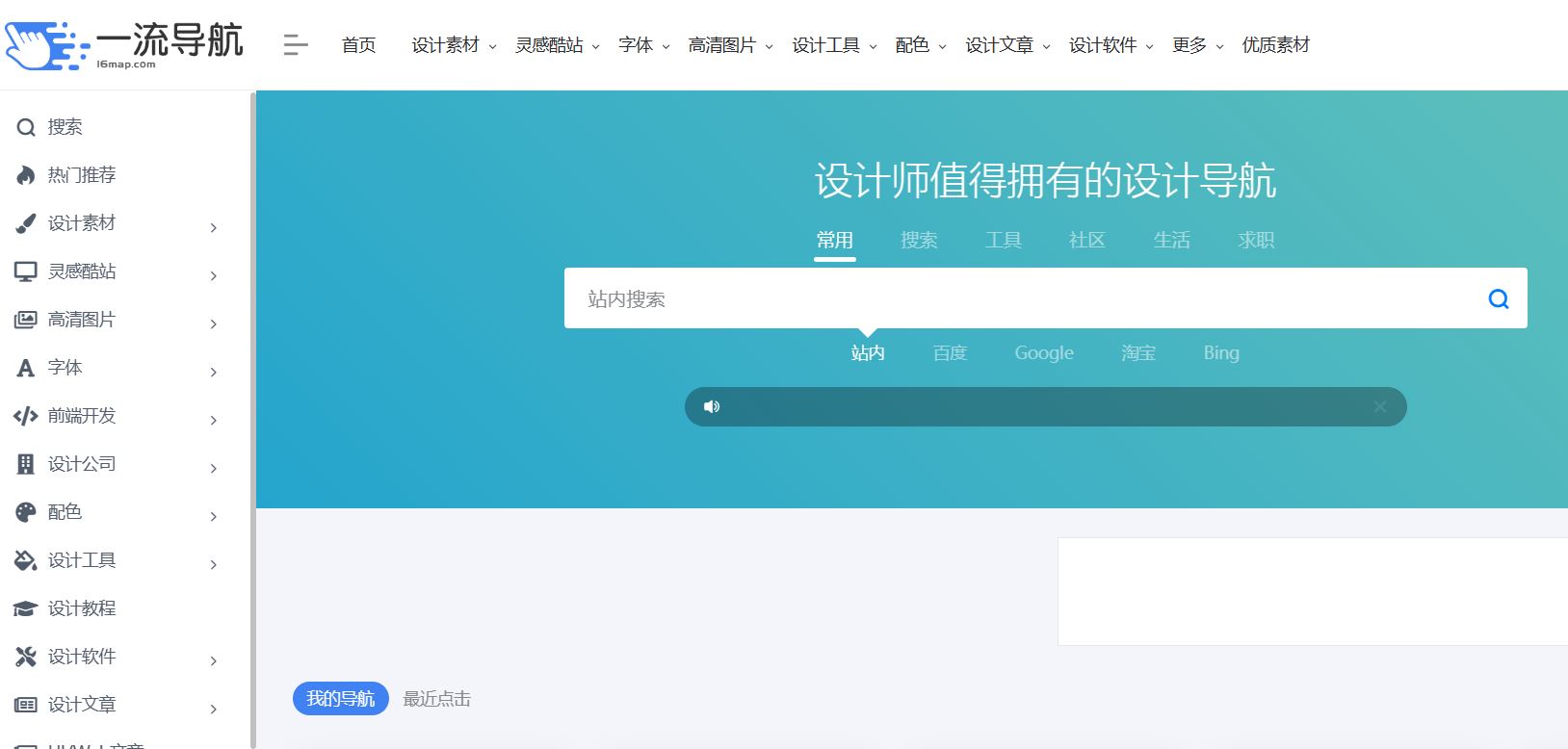Click the flame icon beside 热门推荐

click(26, 175)
